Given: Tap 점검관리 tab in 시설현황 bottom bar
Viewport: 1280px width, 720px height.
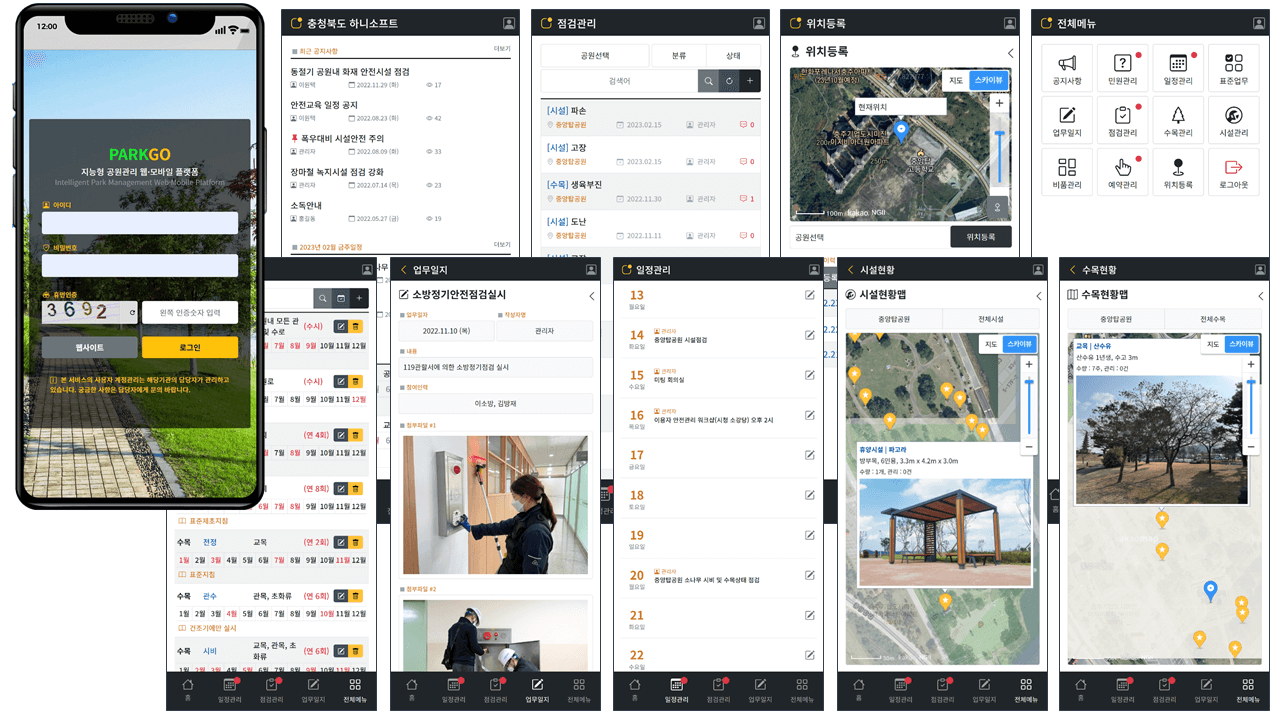Looking at the screenshot, I should (941, 690).
